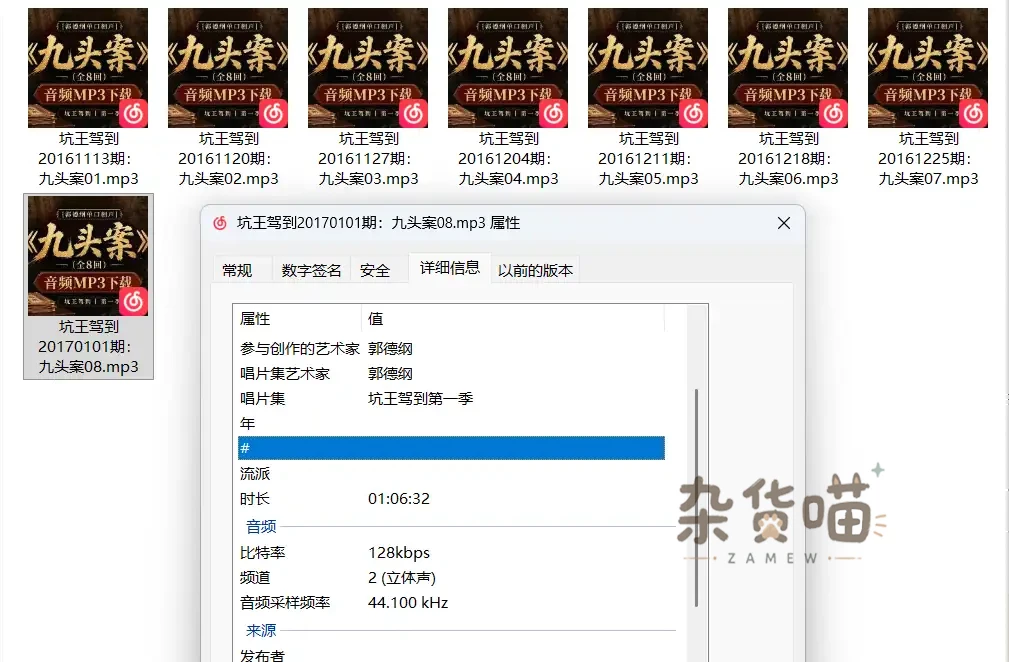Image resolution: width=1009 pixels, height=662 pixels.
Task: Select the 九头案06.mp3 file thumbnail
Action: 788,68
